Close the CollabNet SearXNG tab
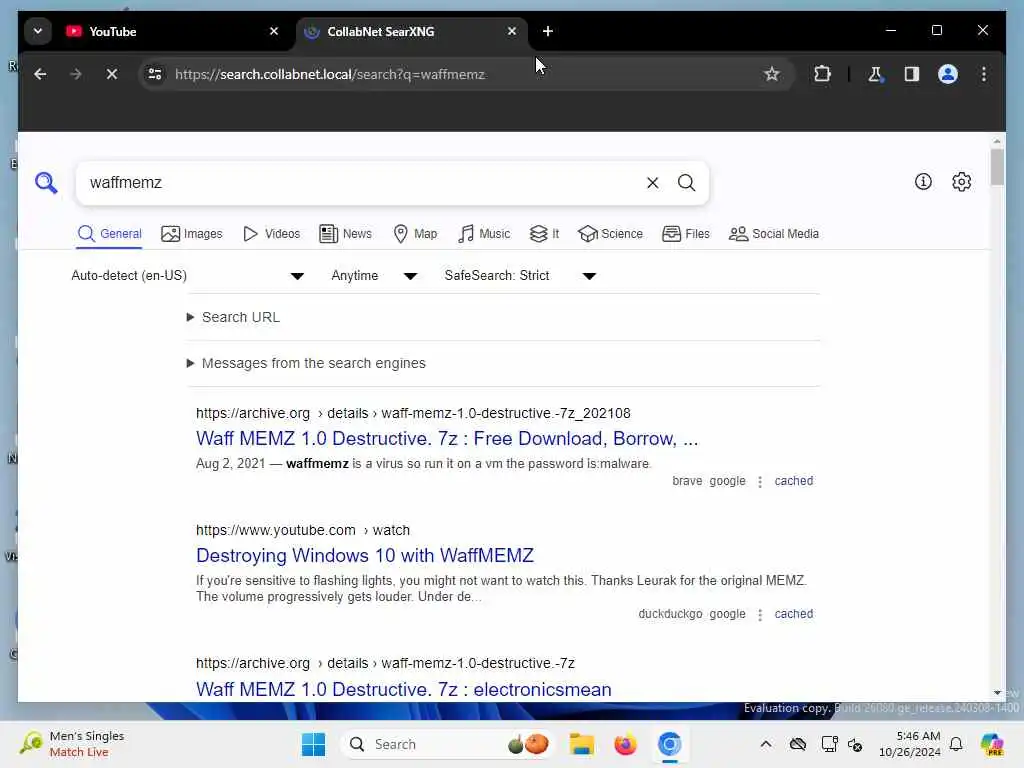Viewport: 1024px width, 768px height. click(511, 31)
